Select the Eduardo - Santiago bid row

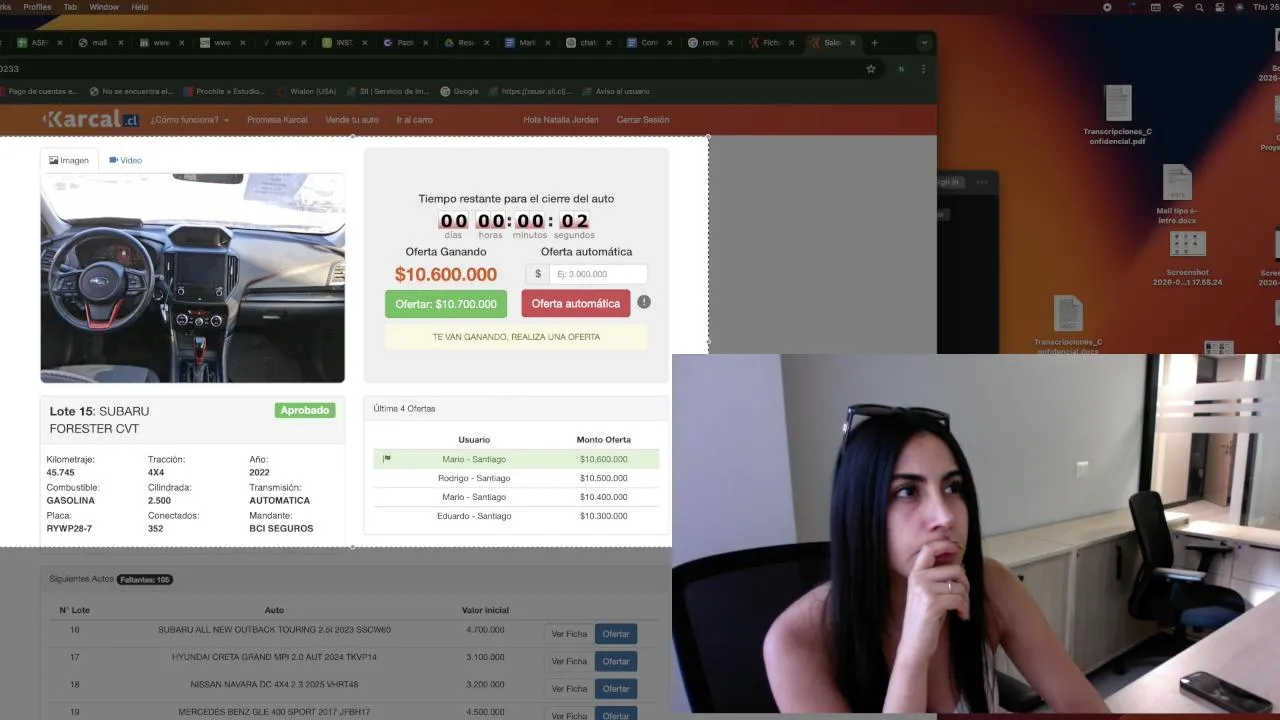(516, 516)
